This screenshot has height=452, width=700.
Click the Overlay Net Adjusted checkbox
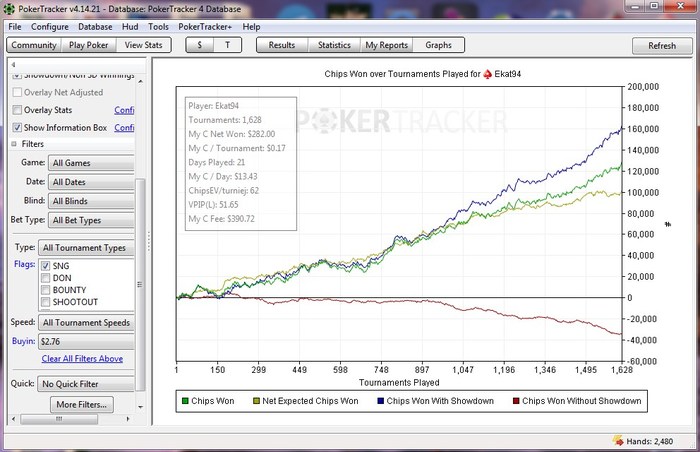pos(17,92)
